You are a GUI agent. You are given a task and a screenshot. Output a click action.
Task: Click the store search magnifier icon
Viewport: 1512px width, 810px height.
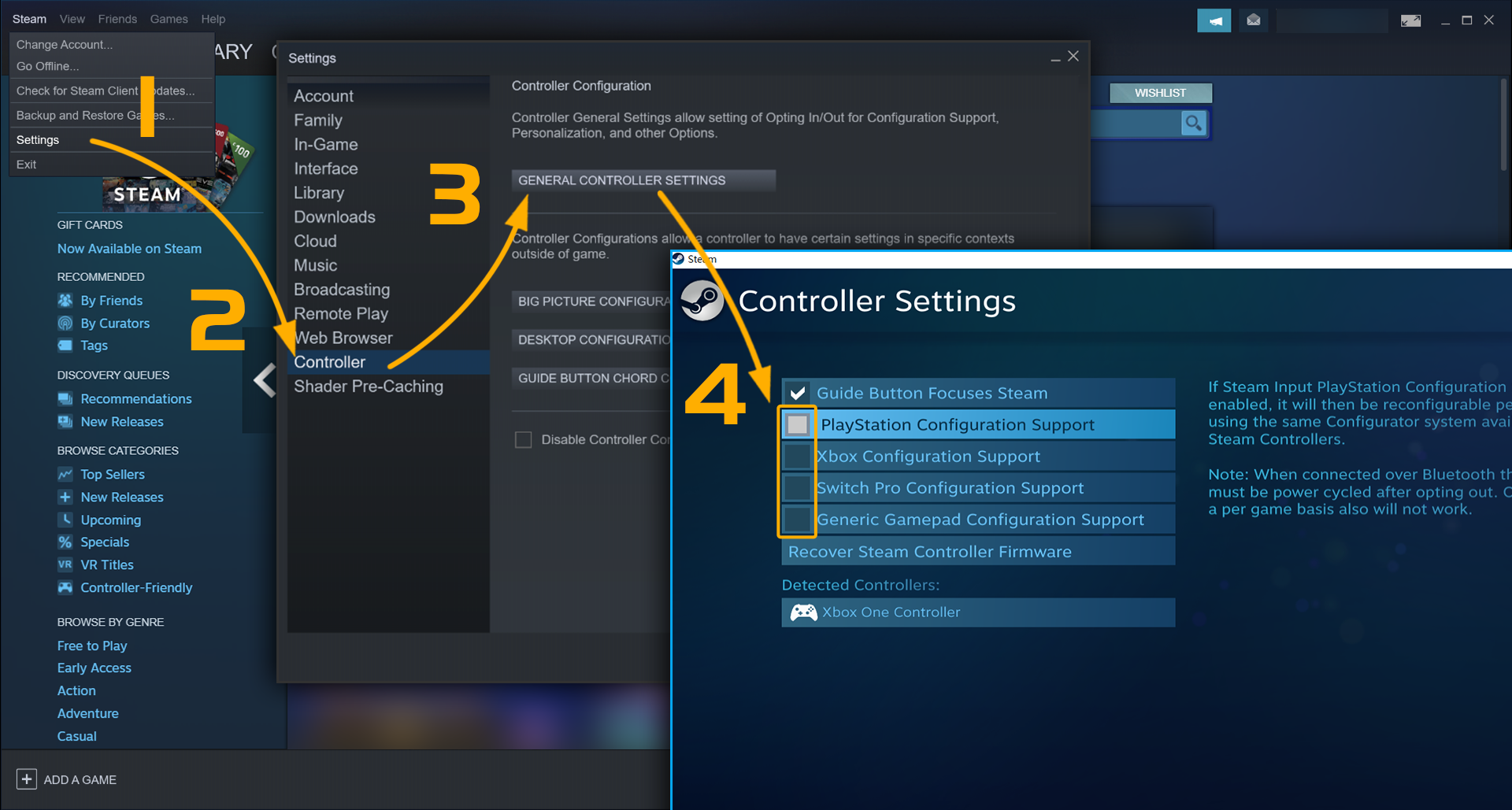point(1193,124)
